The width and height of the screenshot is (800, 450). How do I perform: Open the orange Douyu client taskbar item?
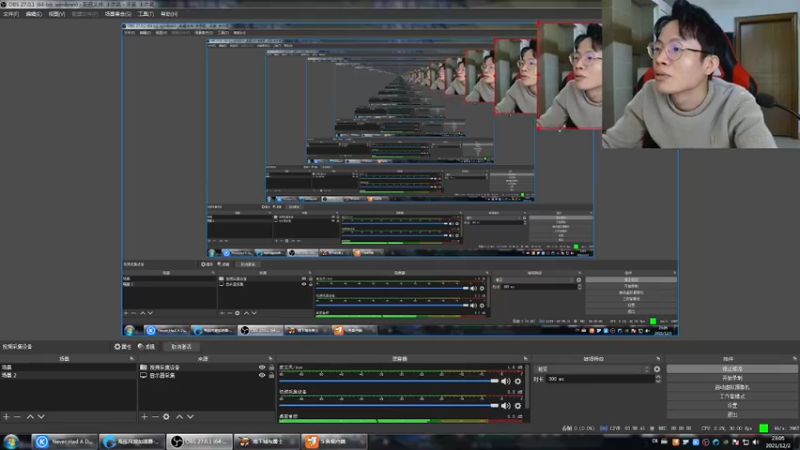click(334, 441)
